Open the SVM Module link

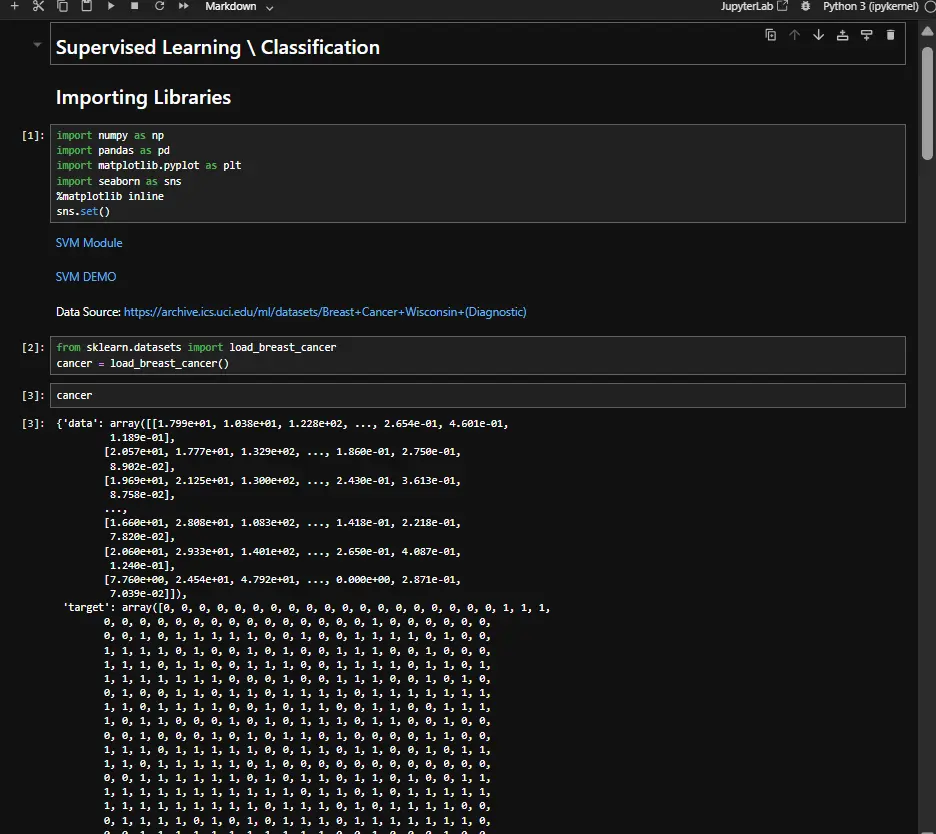tap(89, 243)
